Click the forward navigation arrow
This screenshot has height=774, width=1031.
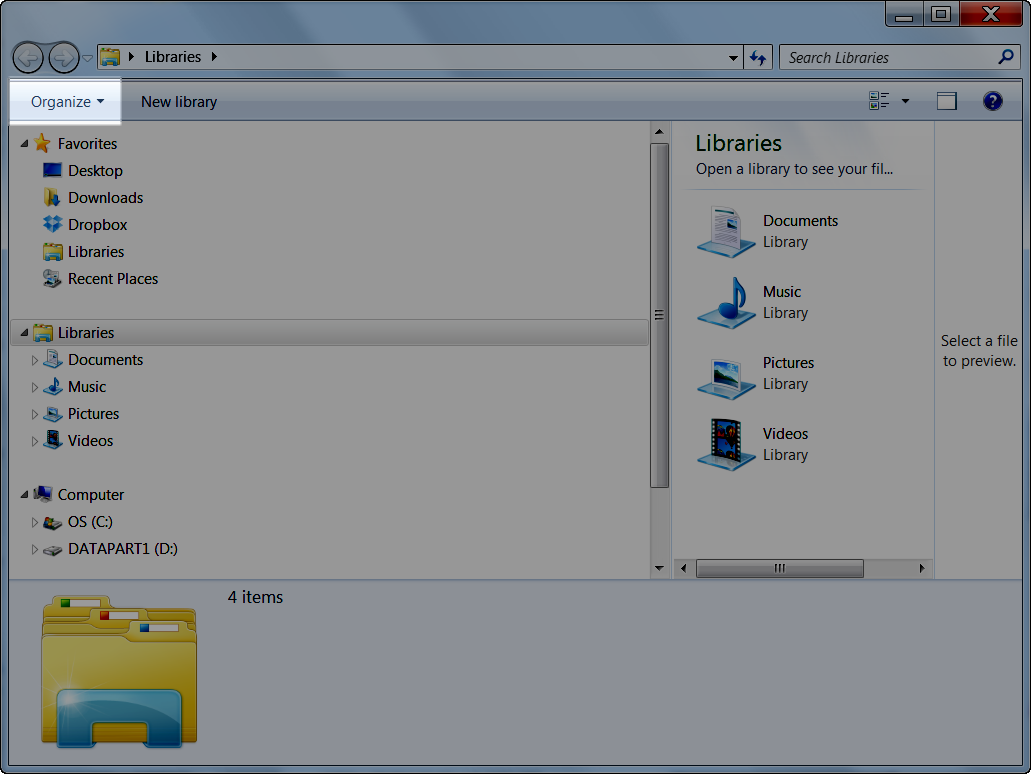63,57
